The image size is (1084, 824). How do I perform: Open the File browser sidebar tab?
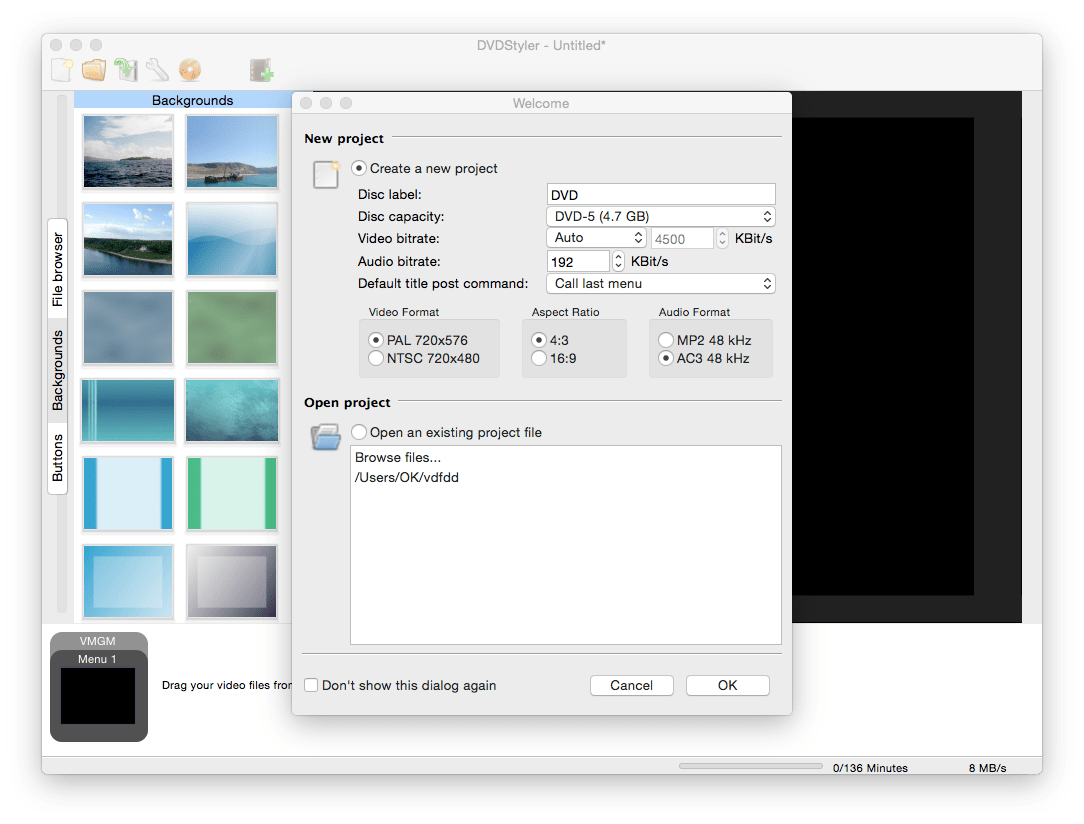click(57, 268)
